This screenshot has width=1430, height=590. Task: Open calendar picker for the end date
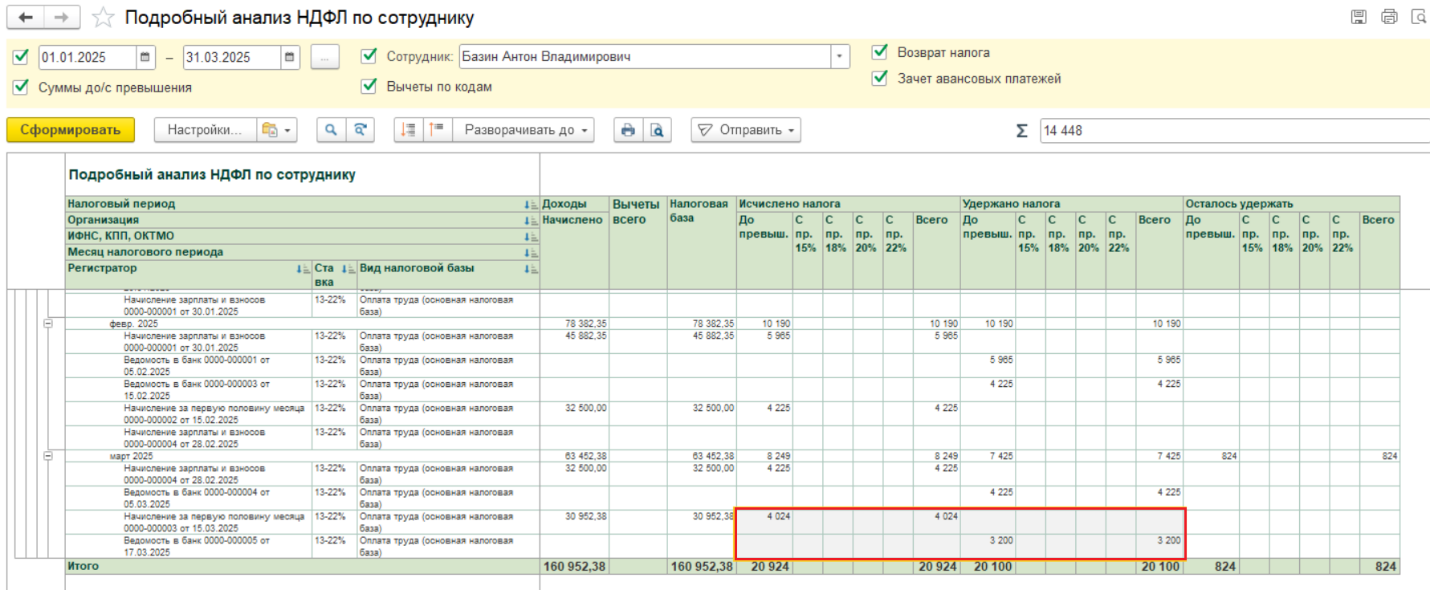(x=290, y=57)
